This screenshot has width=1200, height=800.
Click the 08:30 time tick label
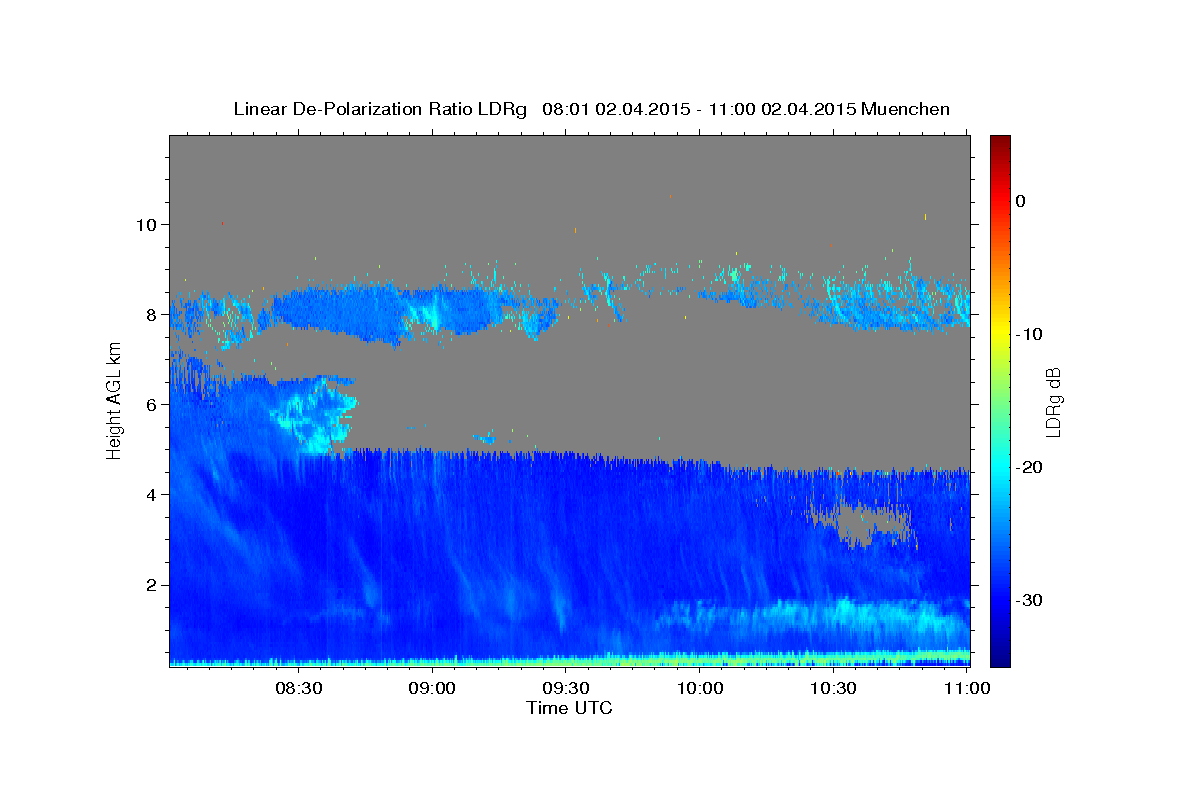point(298,688)
